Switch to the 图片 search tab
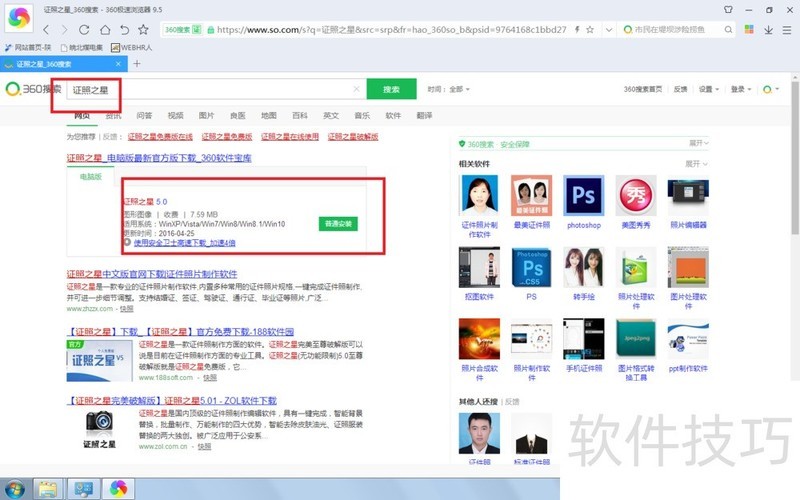 [206, 115]
